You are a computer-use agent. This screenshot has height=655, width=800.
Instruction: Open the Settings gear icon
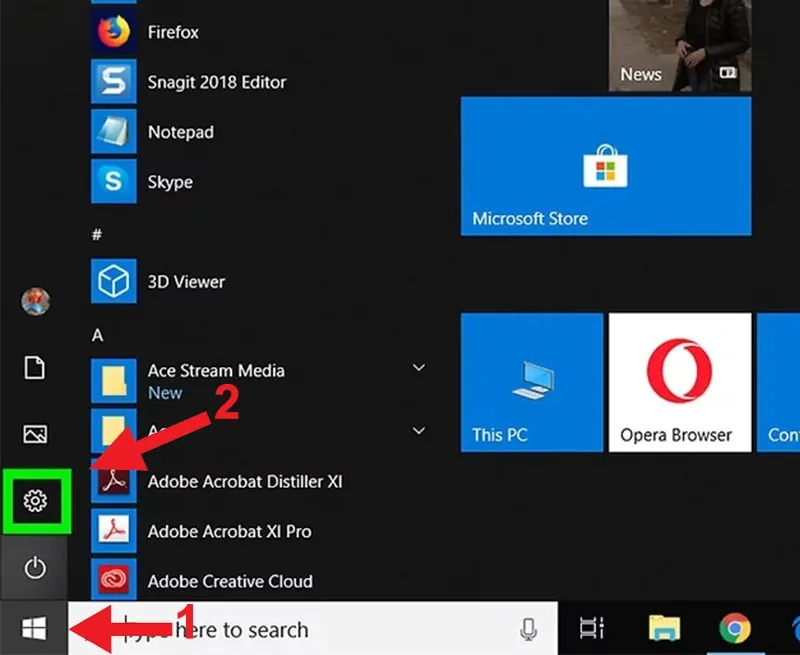tap(35, 500)
